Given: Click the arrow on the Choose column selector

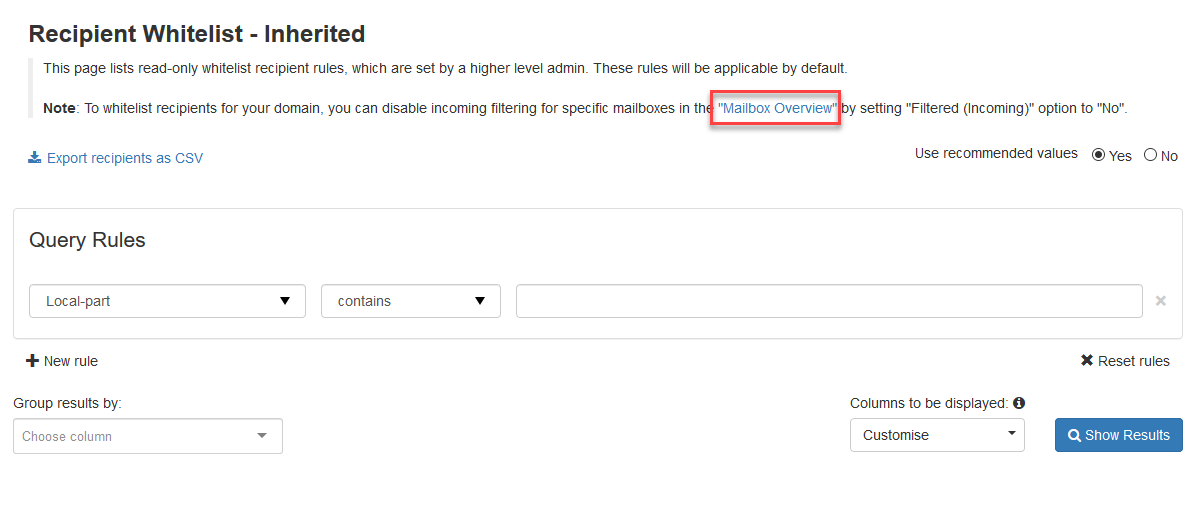Looking at the screenshot, I should point(262,436).
